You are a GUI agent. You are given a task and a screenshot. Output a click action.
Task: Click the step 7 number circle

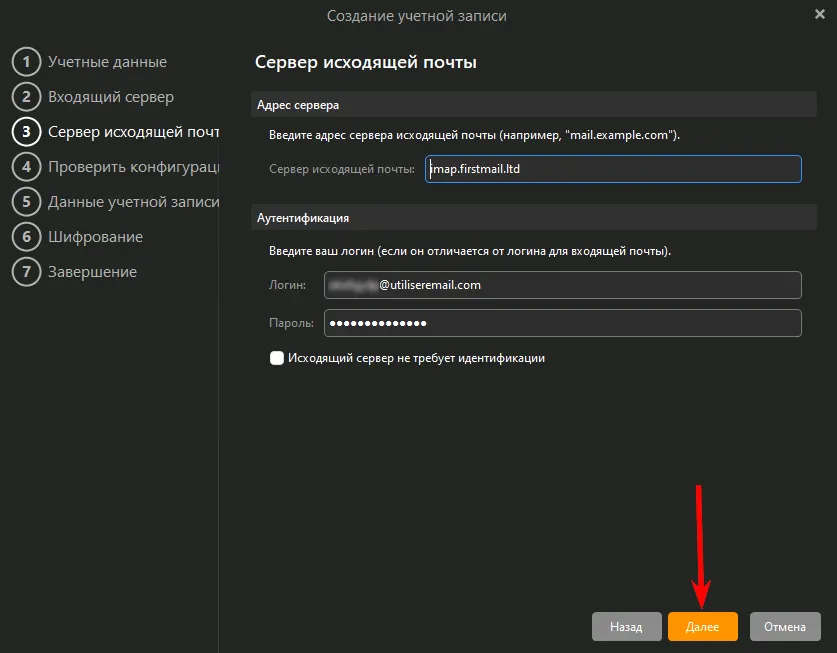26,272
